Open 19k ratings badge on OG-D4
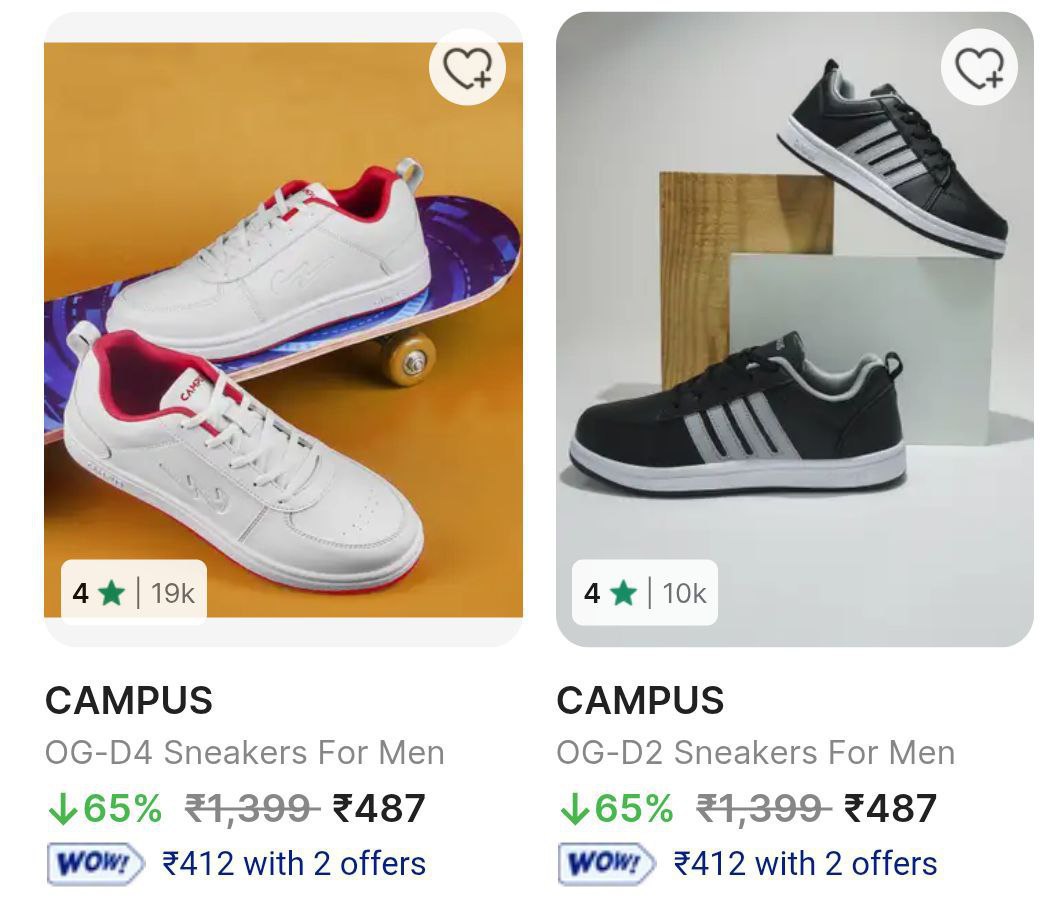Screen dimensions: 1054x911 tap(172, 594)
